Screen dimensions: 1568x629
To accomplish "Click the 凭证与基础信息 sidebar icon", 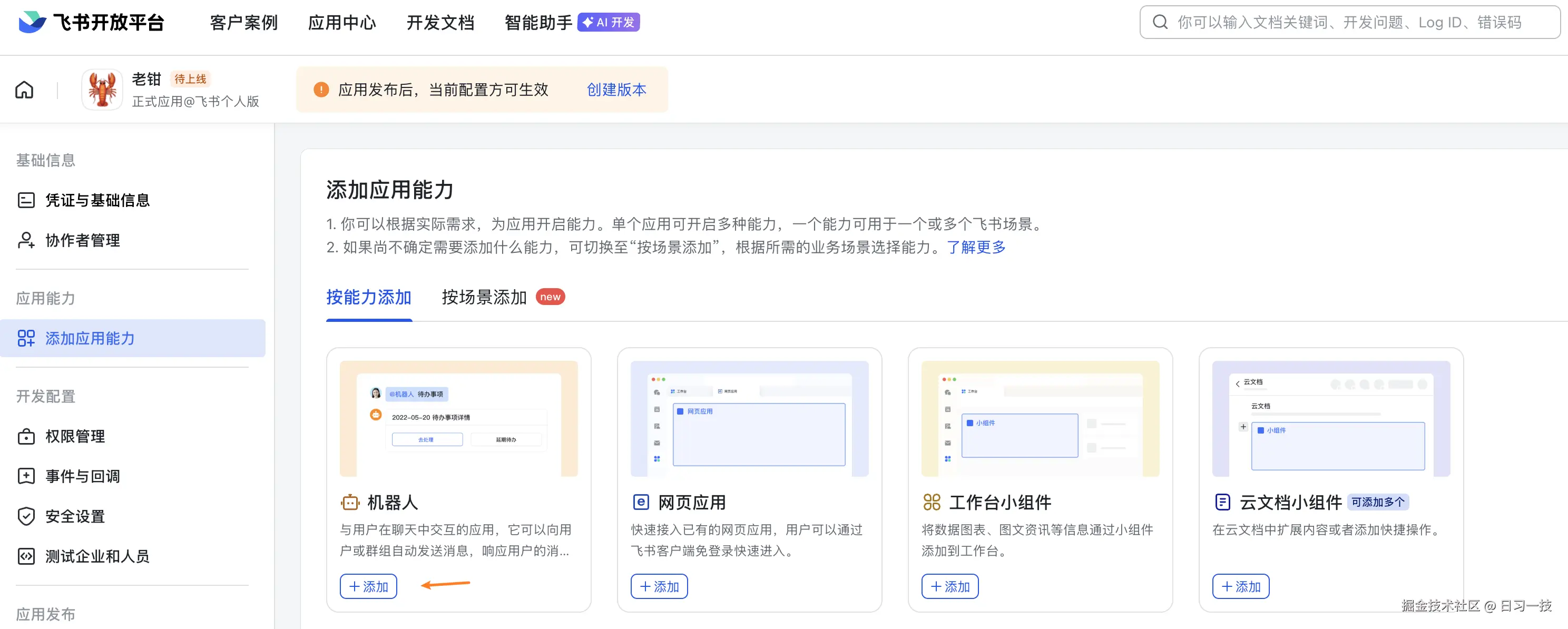I will pos(26,200).
